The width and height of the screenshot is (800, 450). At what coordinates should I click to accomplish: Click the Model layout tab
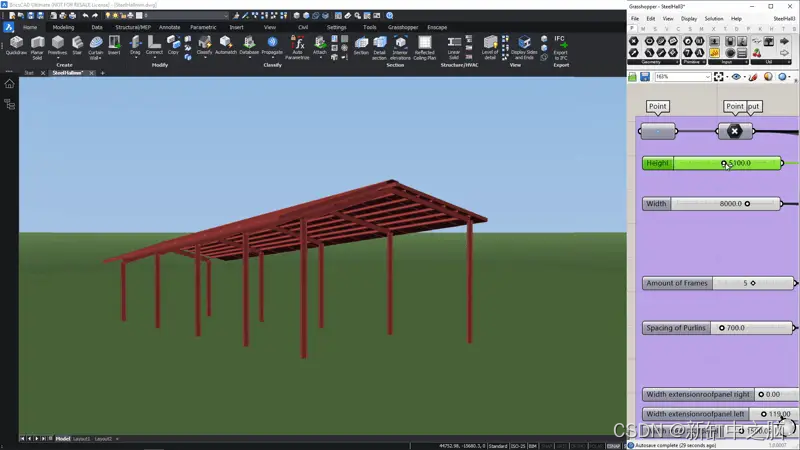click(x=63, y=439)
